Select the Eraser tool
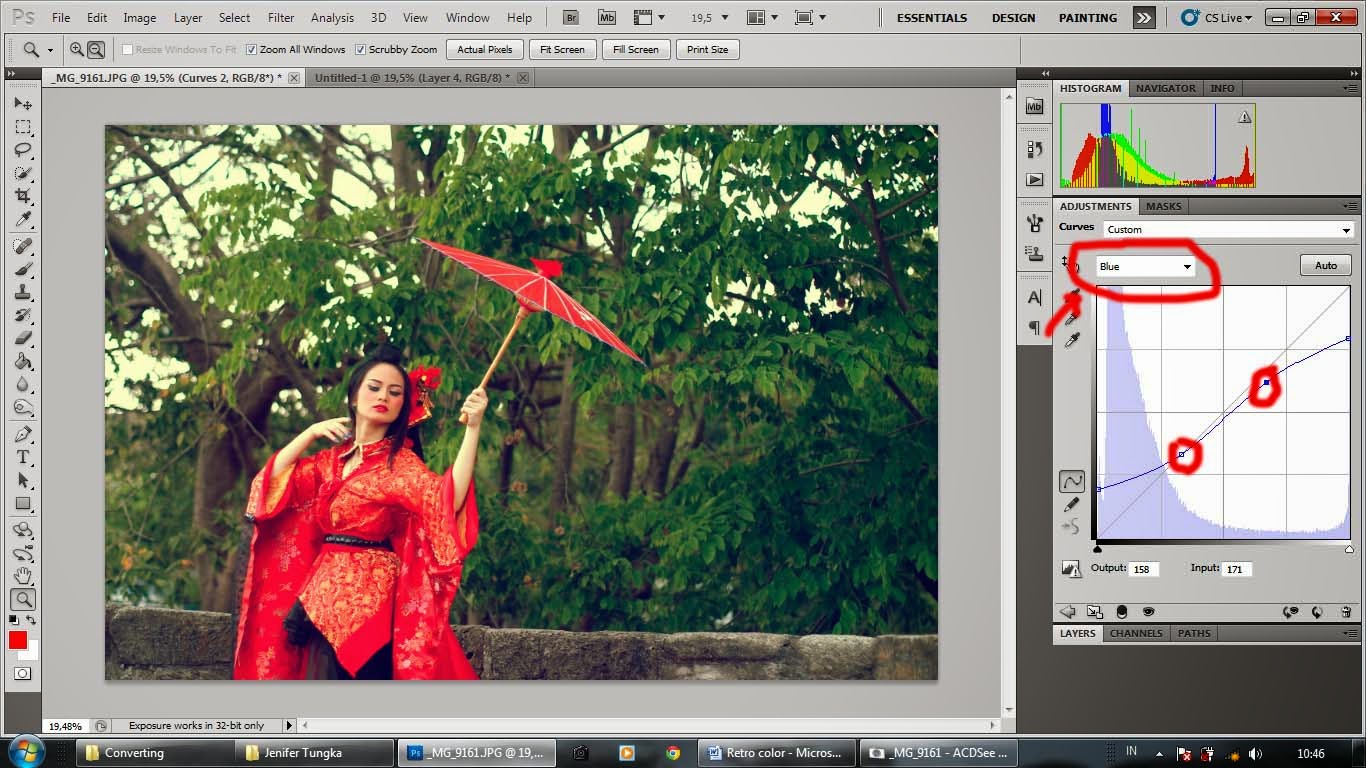Viewport: 1366px width, 768px height. click(x=23, y=338)
